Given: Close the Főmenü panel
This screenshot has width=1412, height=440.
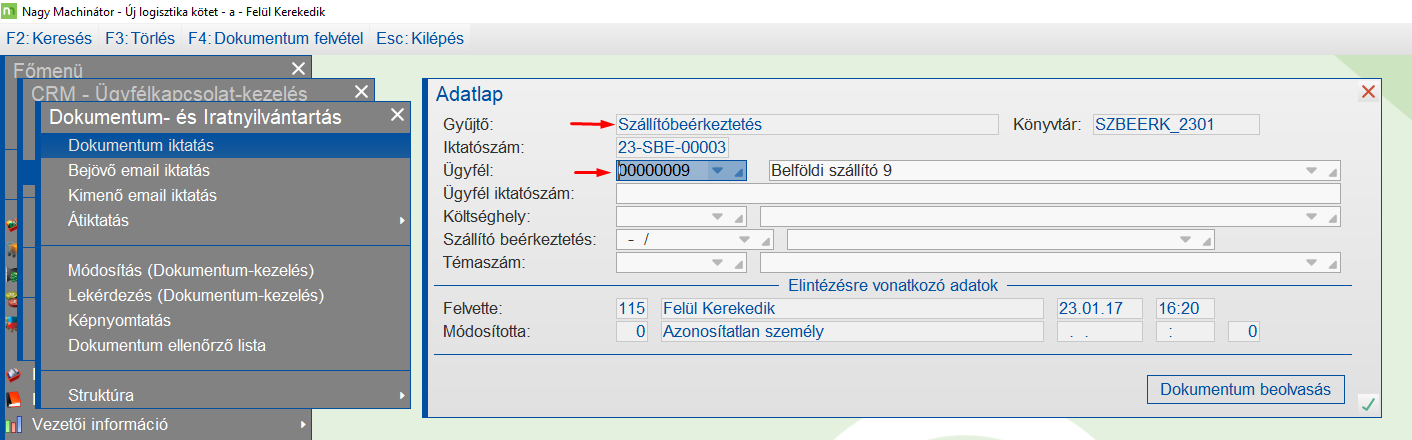Looking at the screenshot, I should coord(298,69).
